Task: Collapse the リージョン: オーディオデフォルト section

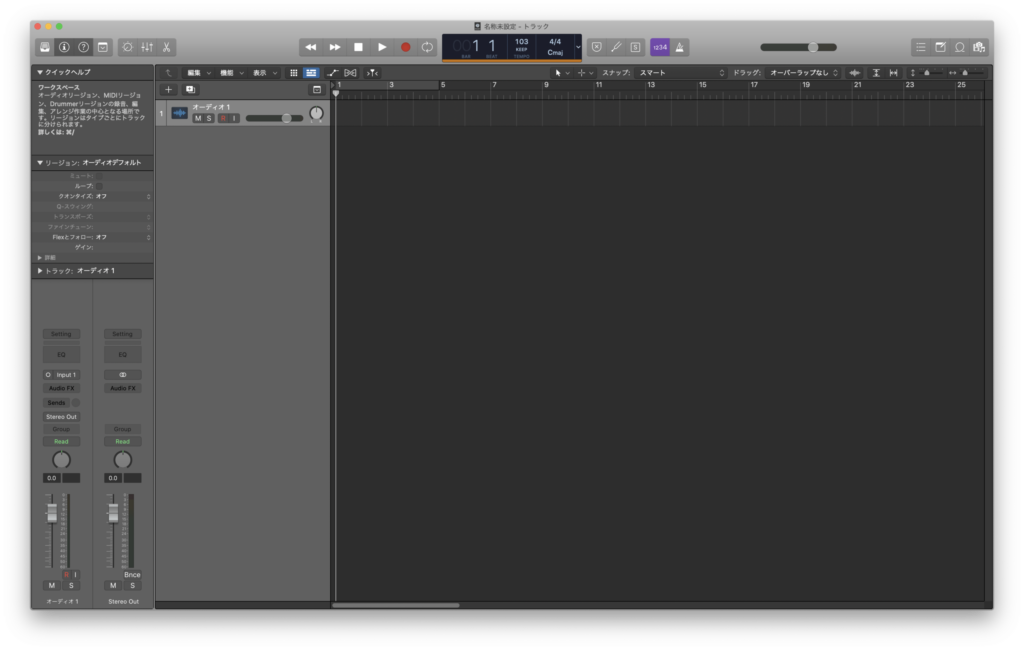Action: tap(40, 163)
